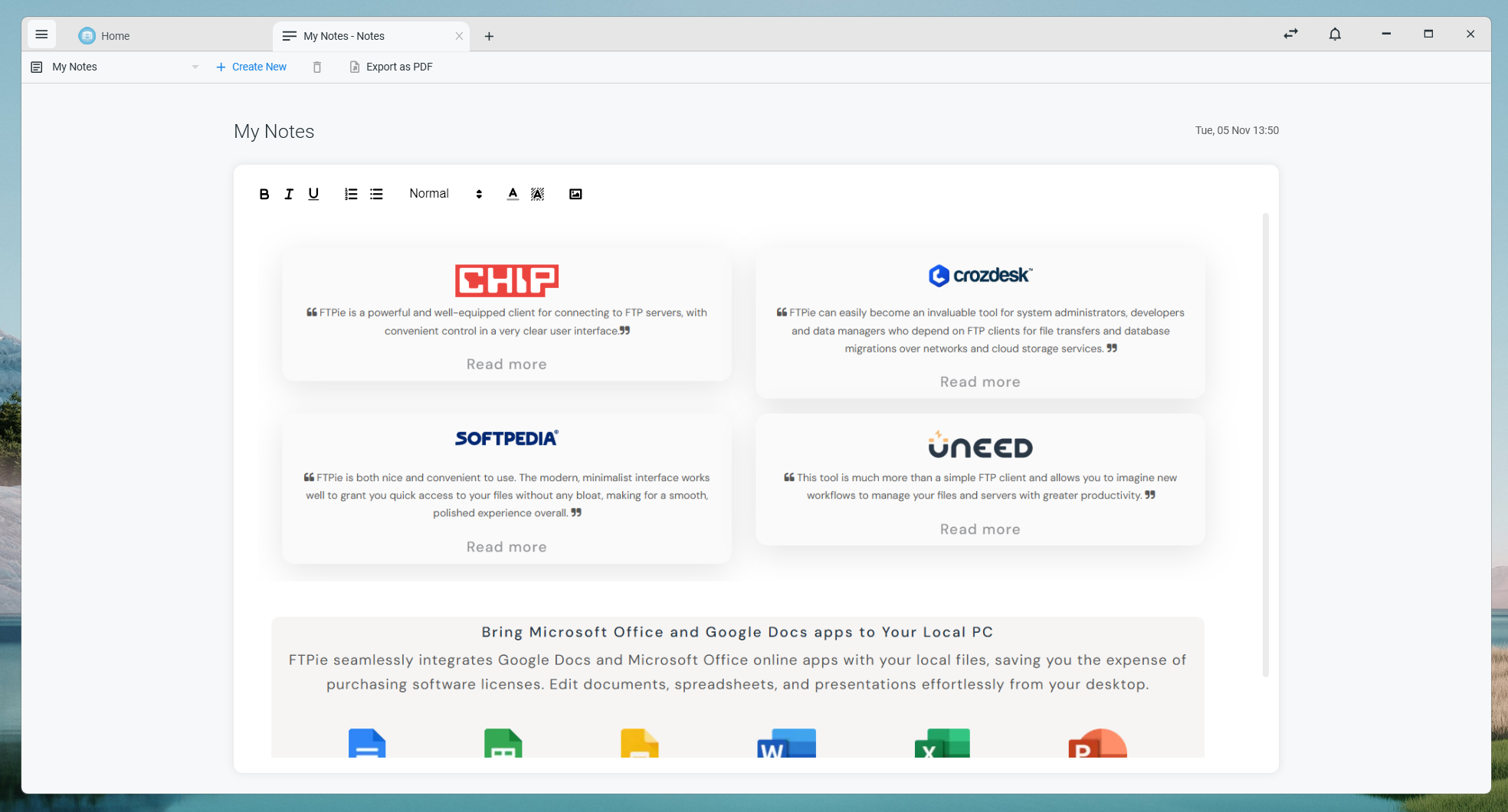The image size is (1508, 812).
Task: Click the Microsoft PowerPoint icon
Action: [1097, 743]
